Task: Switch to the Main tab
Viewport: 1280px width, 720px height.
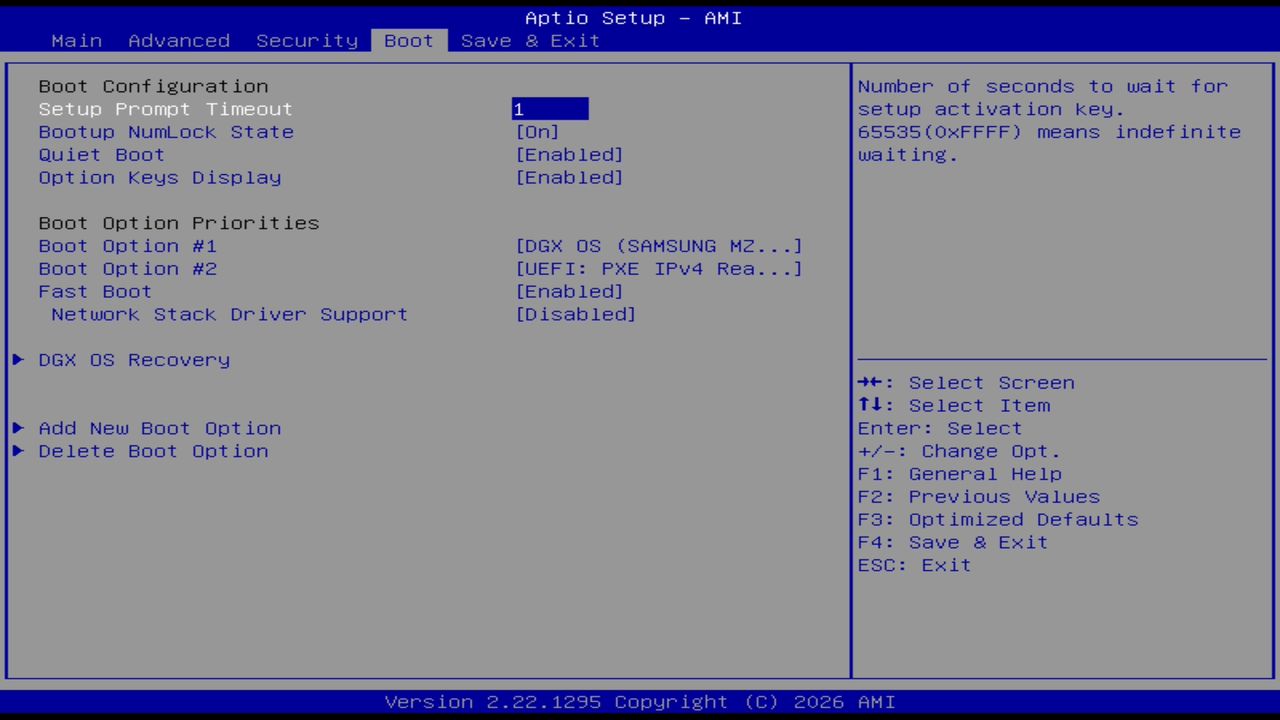Action: 77,41
